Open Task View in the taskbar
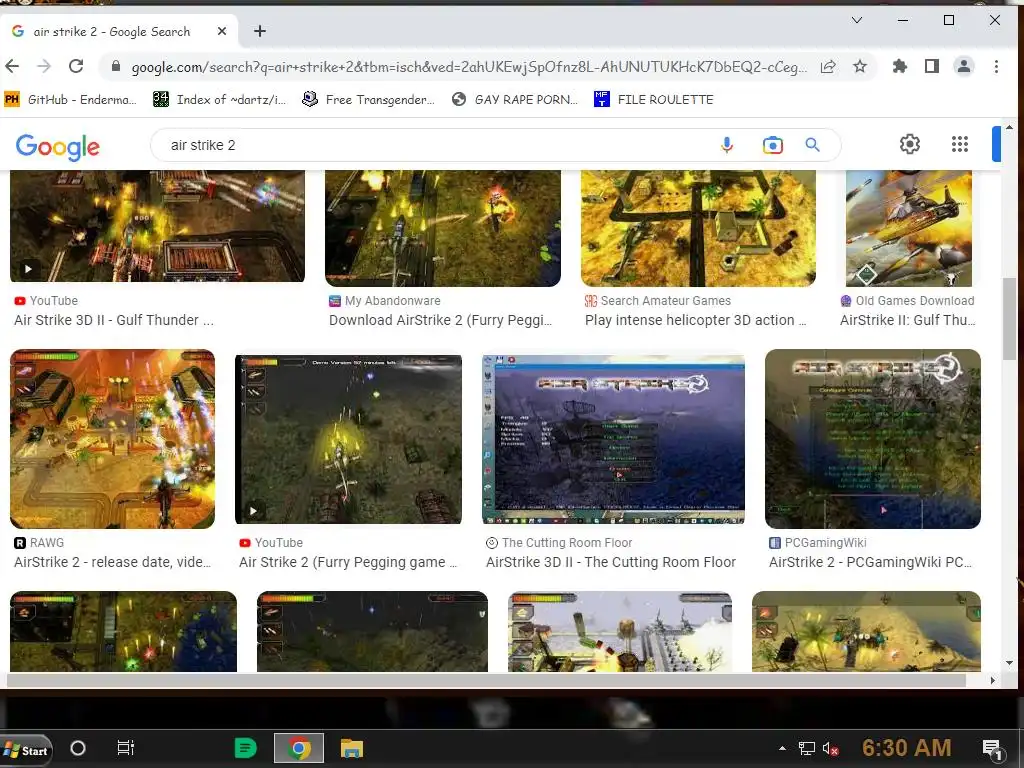This screenshot has width=1024, height=768. click(125, 748)
